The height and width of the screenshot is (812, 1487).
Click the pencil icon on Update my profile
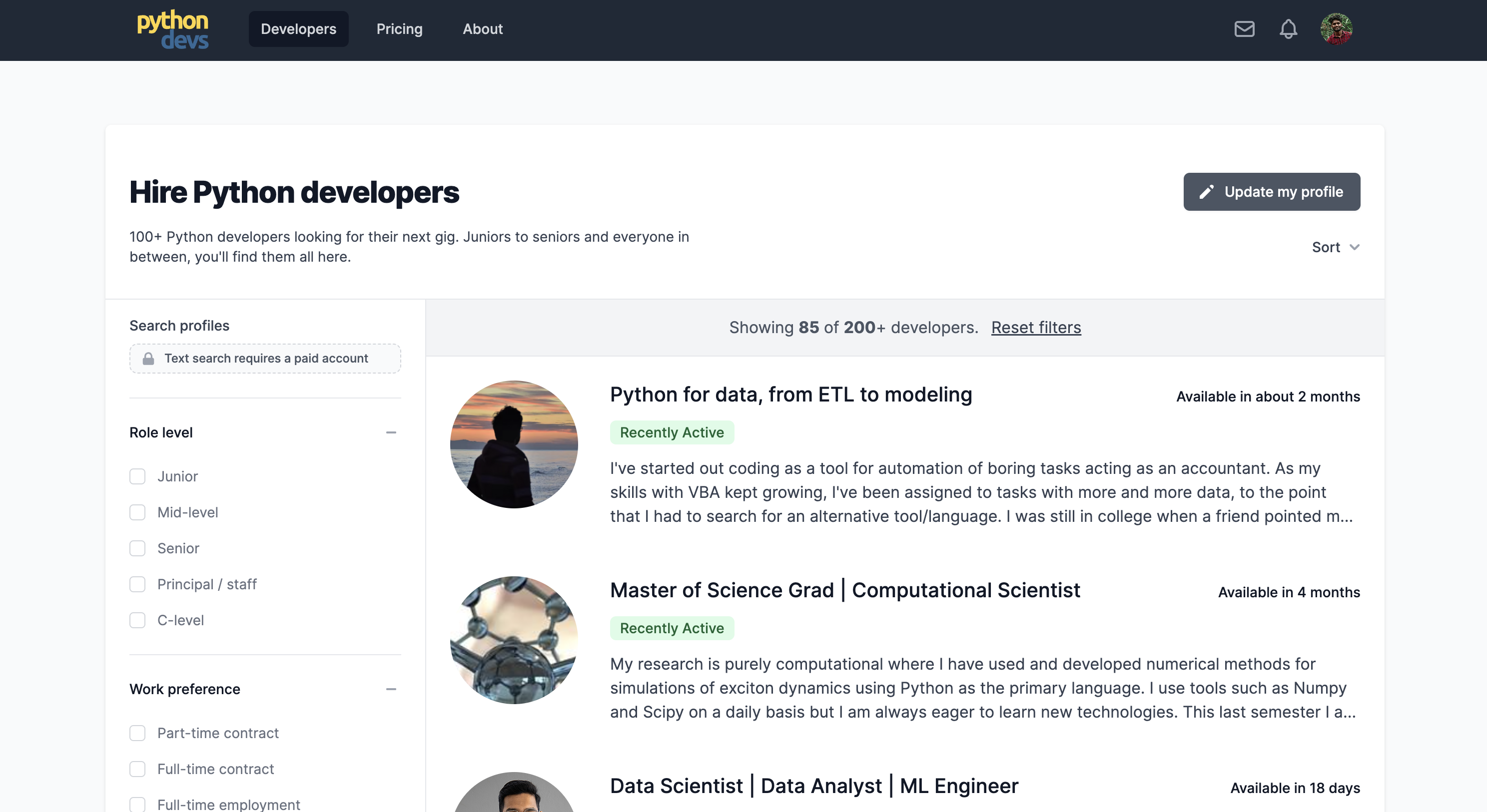point(1206,192)
